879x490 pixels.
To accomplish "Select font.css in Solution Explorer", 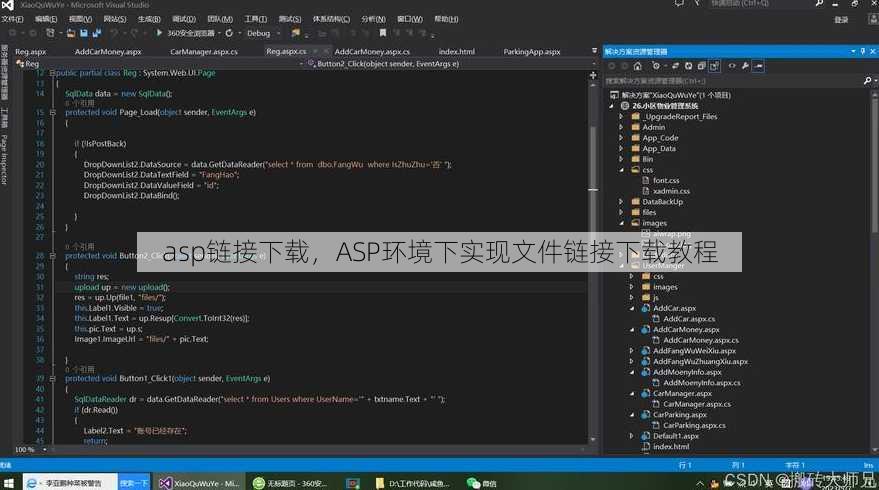I will click(x=666, y=181).
